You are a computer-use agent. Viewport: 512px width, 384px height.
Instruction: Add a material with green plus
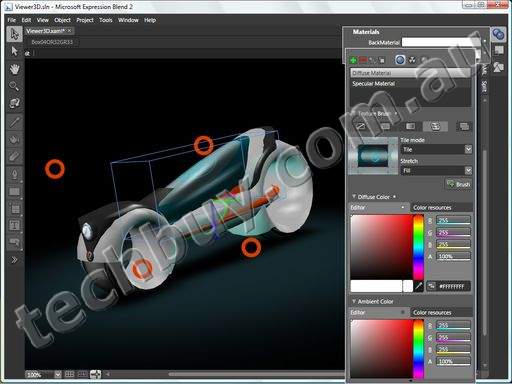coord(354,60)
